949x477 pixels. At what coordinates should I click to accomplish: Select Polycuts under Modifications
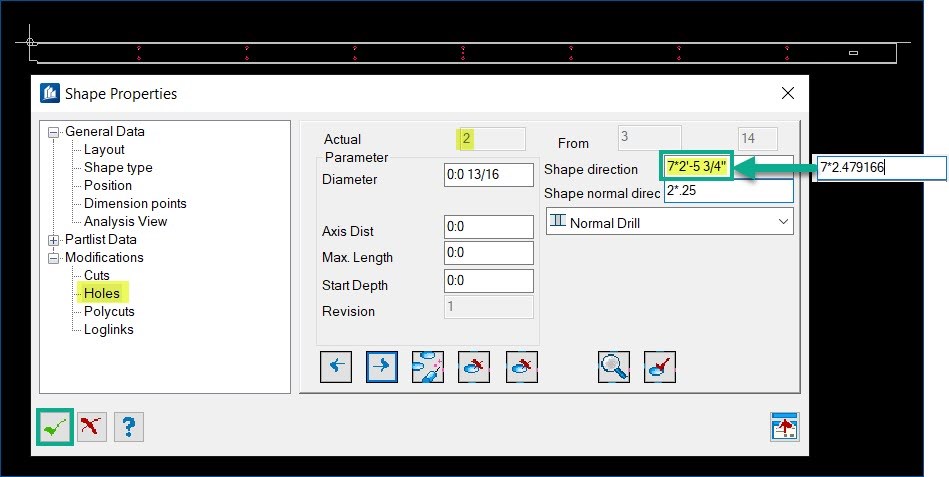tap(109, 311)
